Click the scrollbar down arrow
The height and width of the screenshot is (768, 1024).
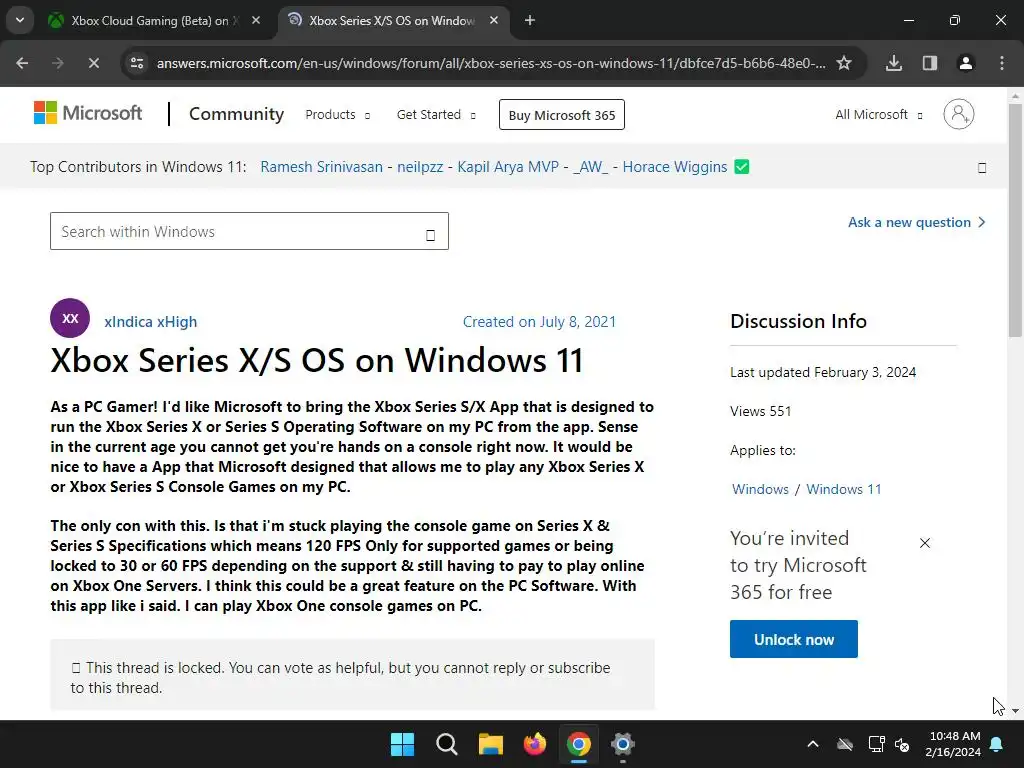[x=1016, y=711]
